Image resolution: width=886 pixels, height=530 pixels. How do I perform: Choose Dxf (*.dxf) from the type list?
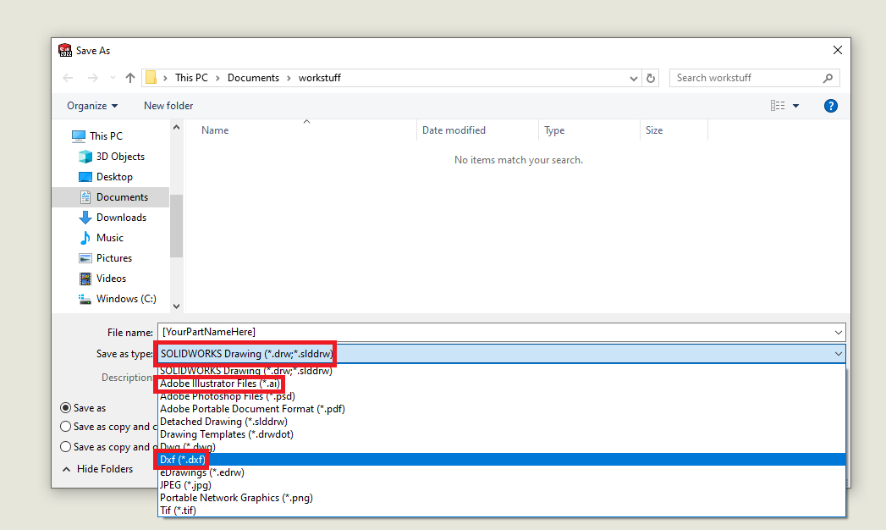click(181, 460)
